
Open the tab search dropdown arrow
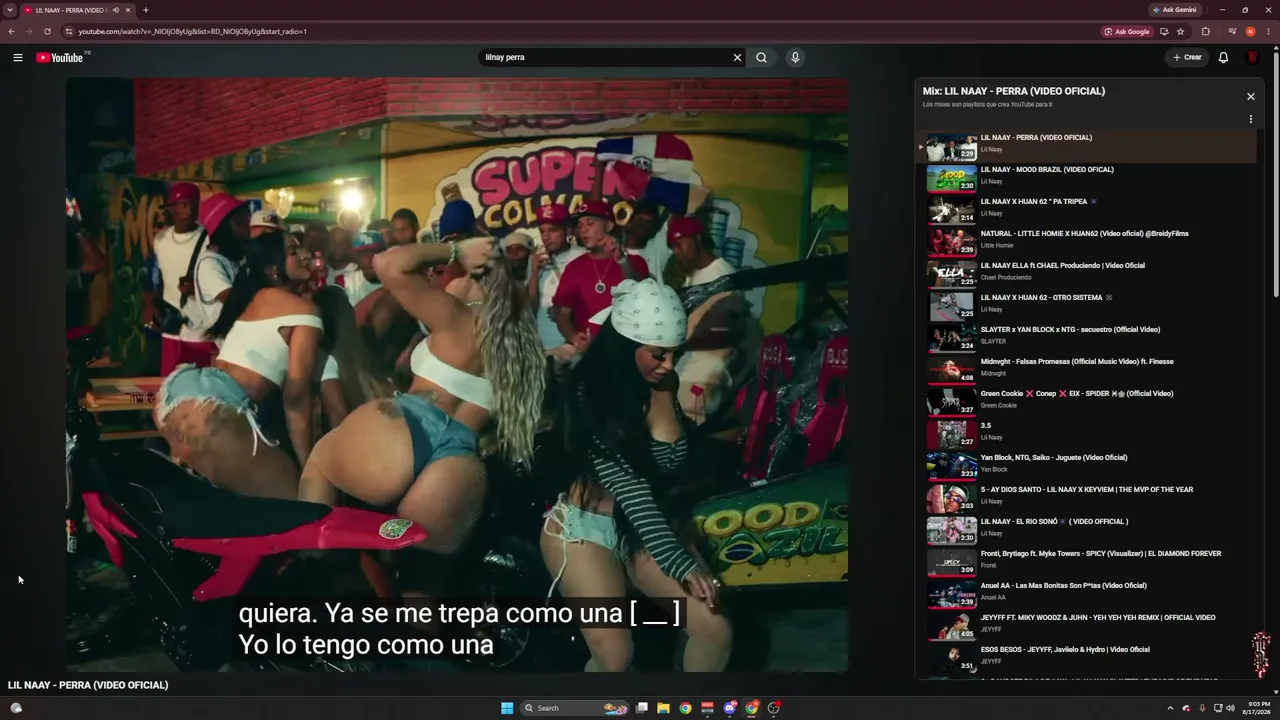click(10, 10)
